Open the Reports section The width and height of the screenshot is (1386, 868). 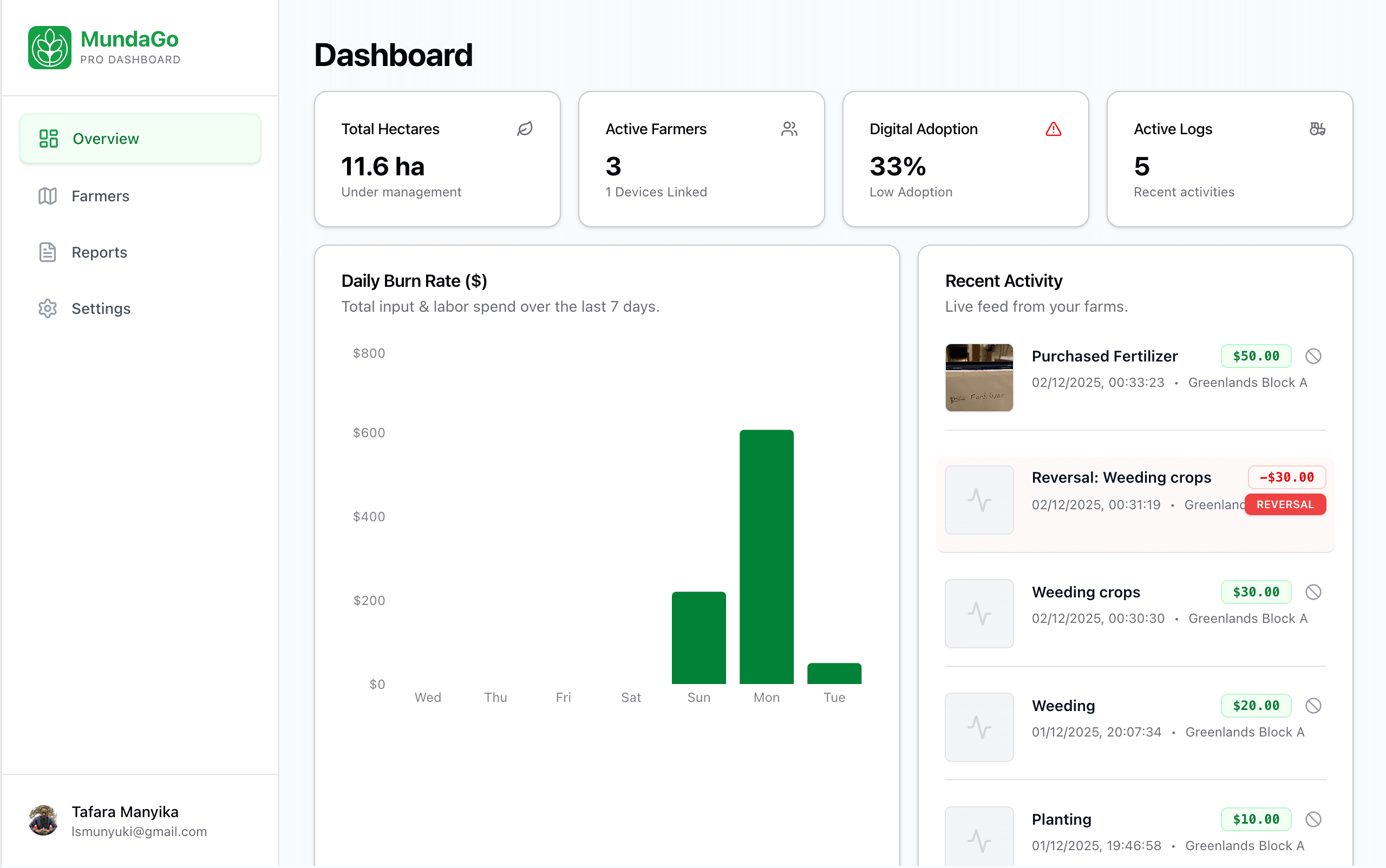coord(99,252)
